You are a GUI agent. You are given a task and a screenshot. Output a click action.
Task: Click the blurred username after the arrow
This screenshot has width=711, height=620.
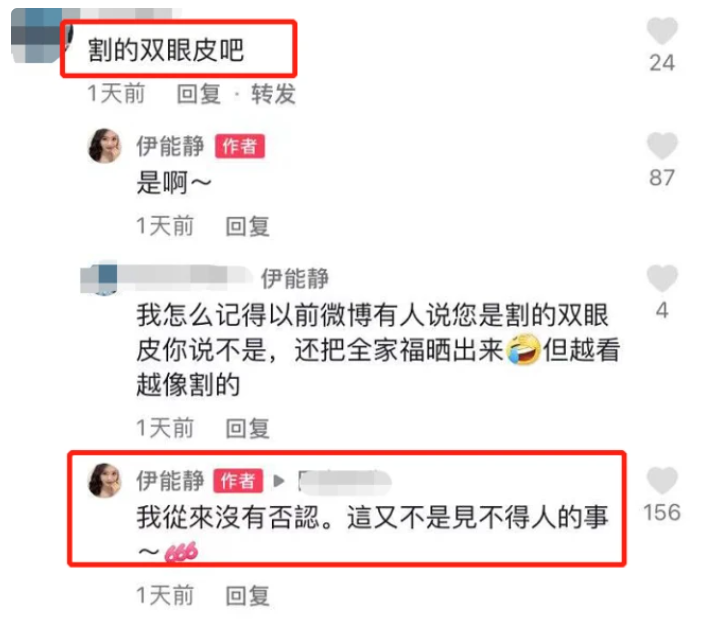coord(345,482)
